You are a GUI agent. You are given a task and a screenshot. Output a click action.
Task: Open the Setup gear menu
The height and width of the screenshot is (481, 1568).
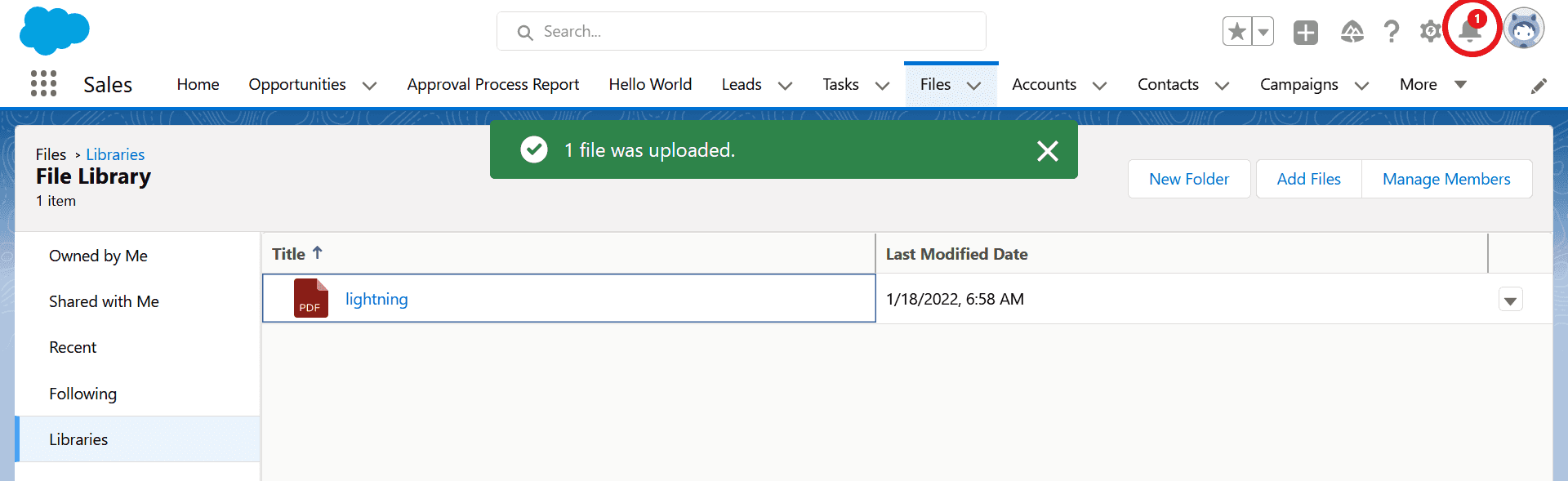[1430, 32]
